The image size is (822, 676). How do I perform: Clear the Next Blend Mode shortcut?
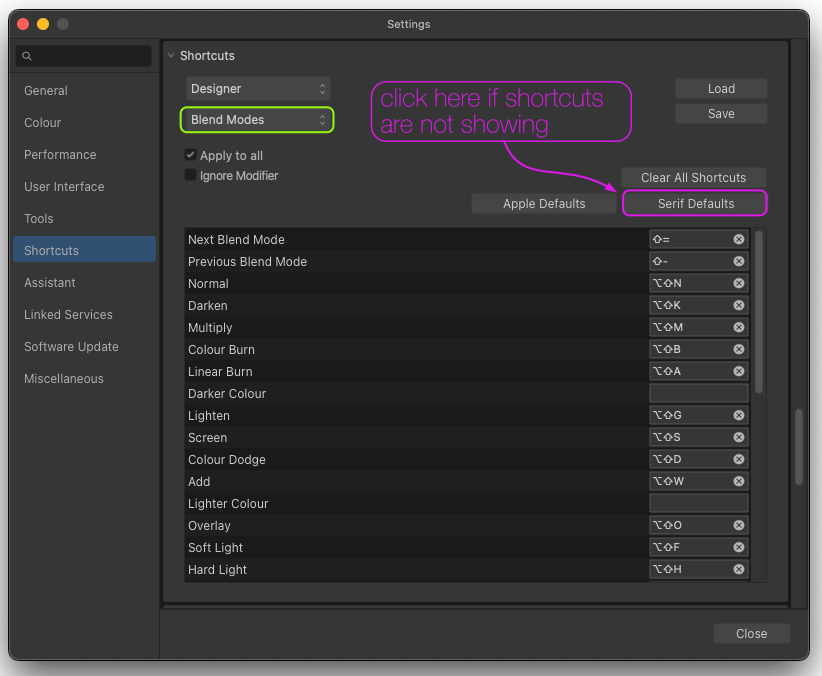click(x=738, y=239)
